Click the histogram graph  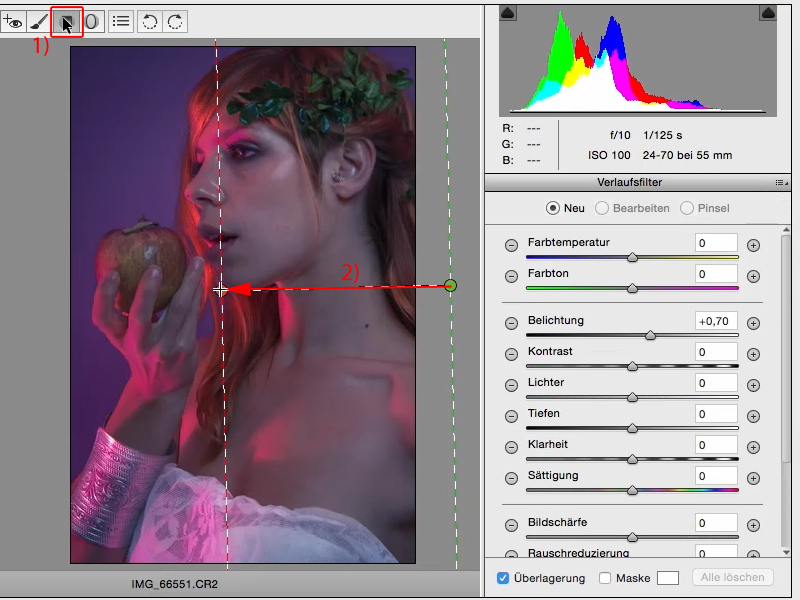(638, 61)
